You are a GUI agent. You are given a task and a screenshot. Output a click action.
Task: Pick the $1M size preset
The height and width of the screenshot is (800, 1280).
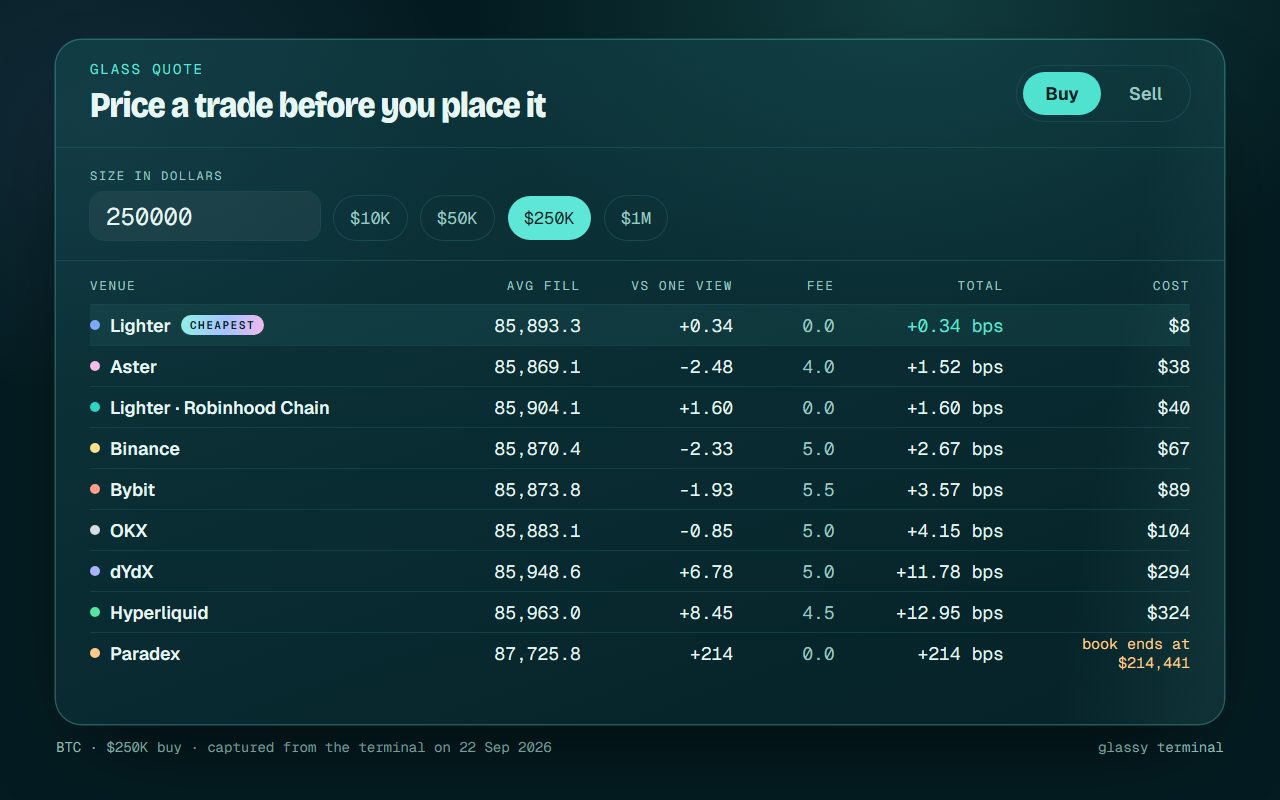point(636,218)
